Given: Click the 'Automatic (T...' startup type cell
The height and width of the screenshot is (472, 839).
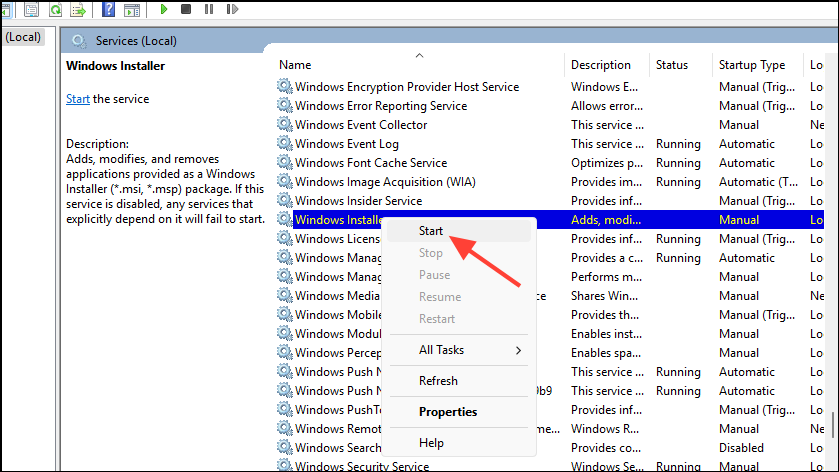Looking at the screenshot, I should point(758,182).
